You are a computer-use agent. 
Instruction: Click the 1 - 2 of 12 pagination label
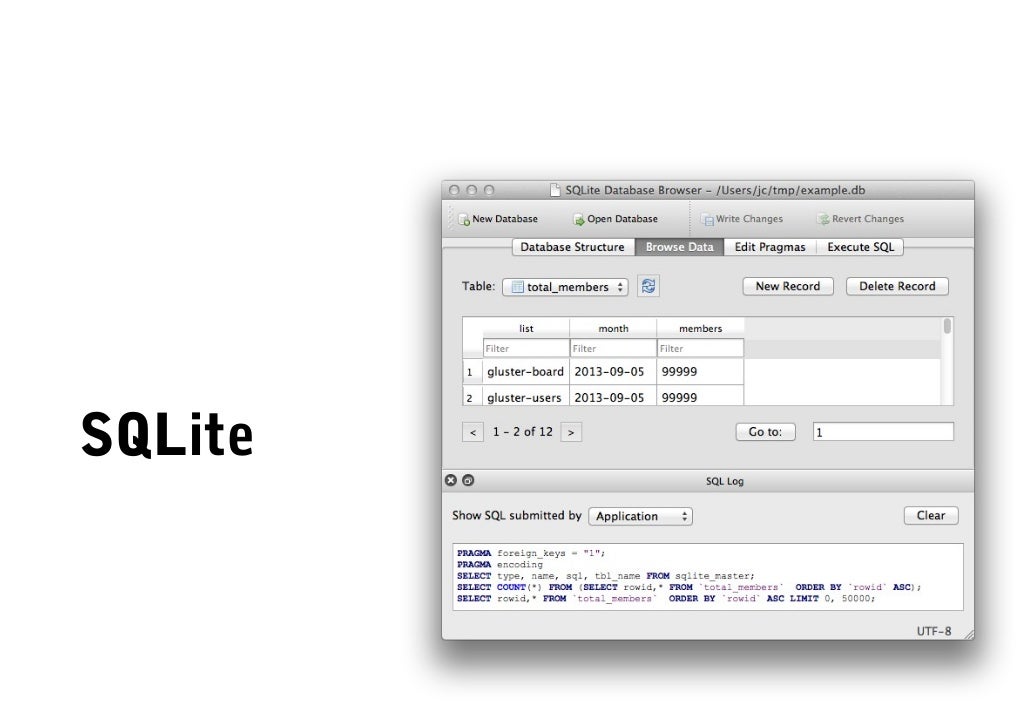click(522, 432)
